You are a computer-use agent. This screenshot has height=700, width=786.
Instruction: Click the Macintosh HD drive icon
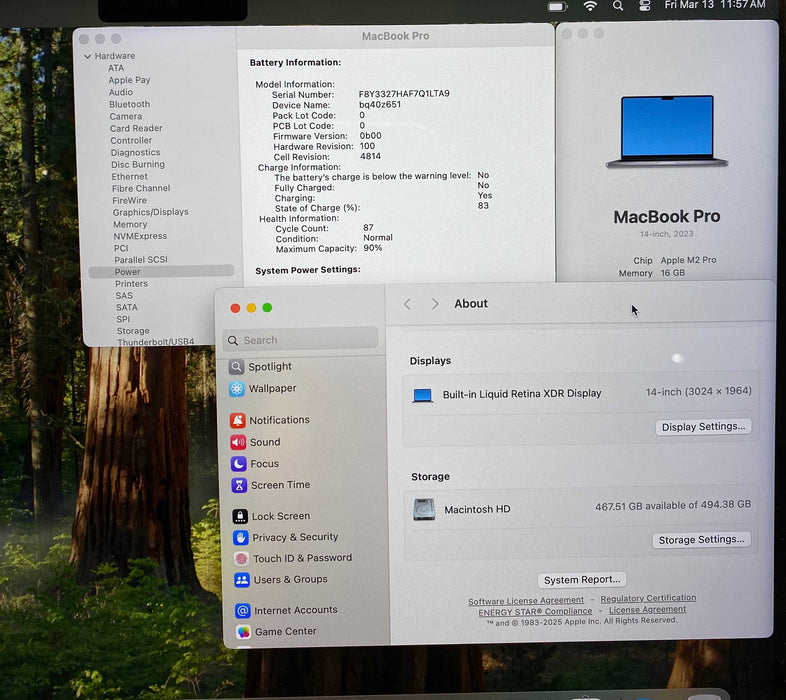click(x=424, y=509)
